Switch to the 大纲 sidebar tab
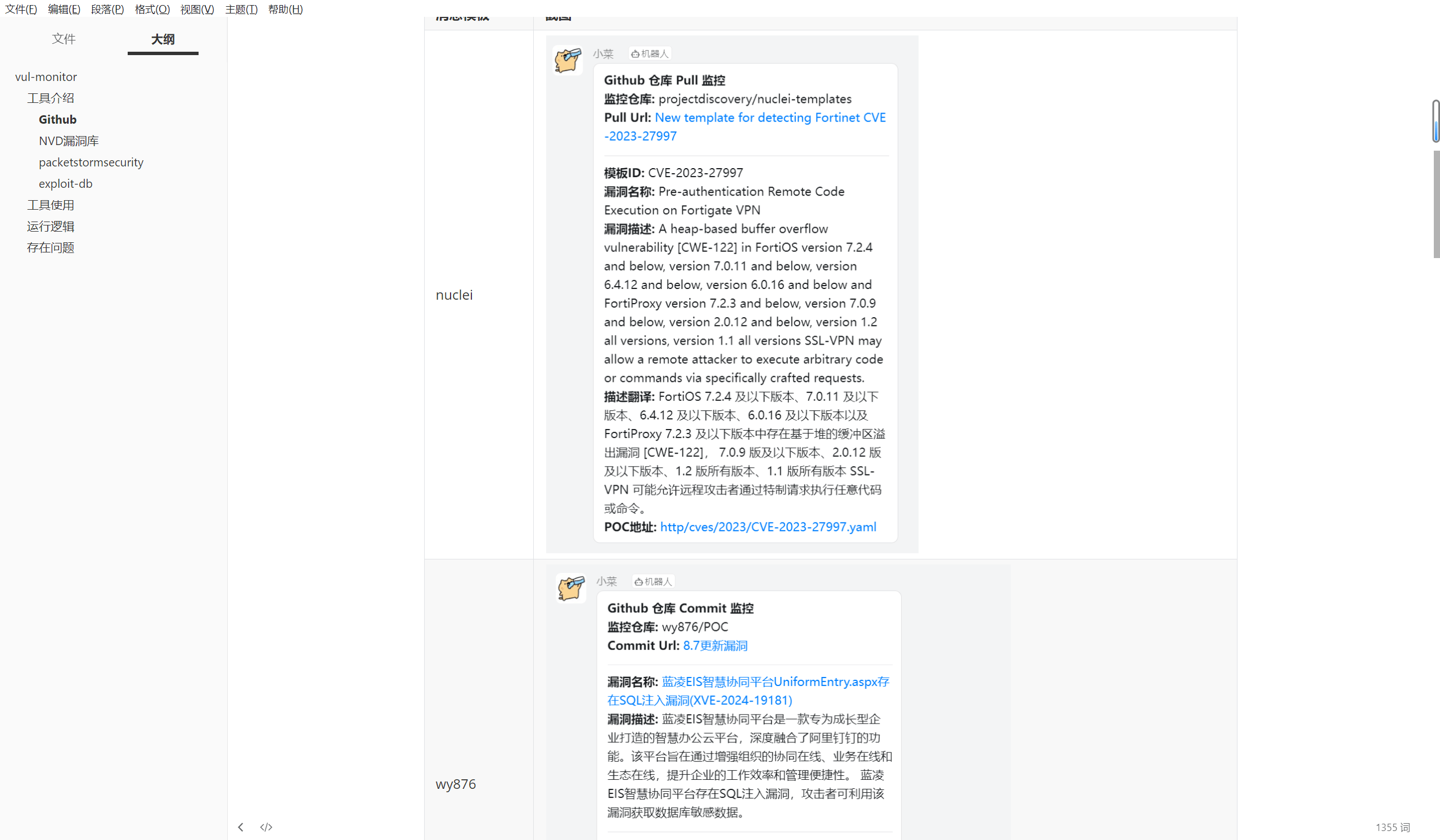 163,39
